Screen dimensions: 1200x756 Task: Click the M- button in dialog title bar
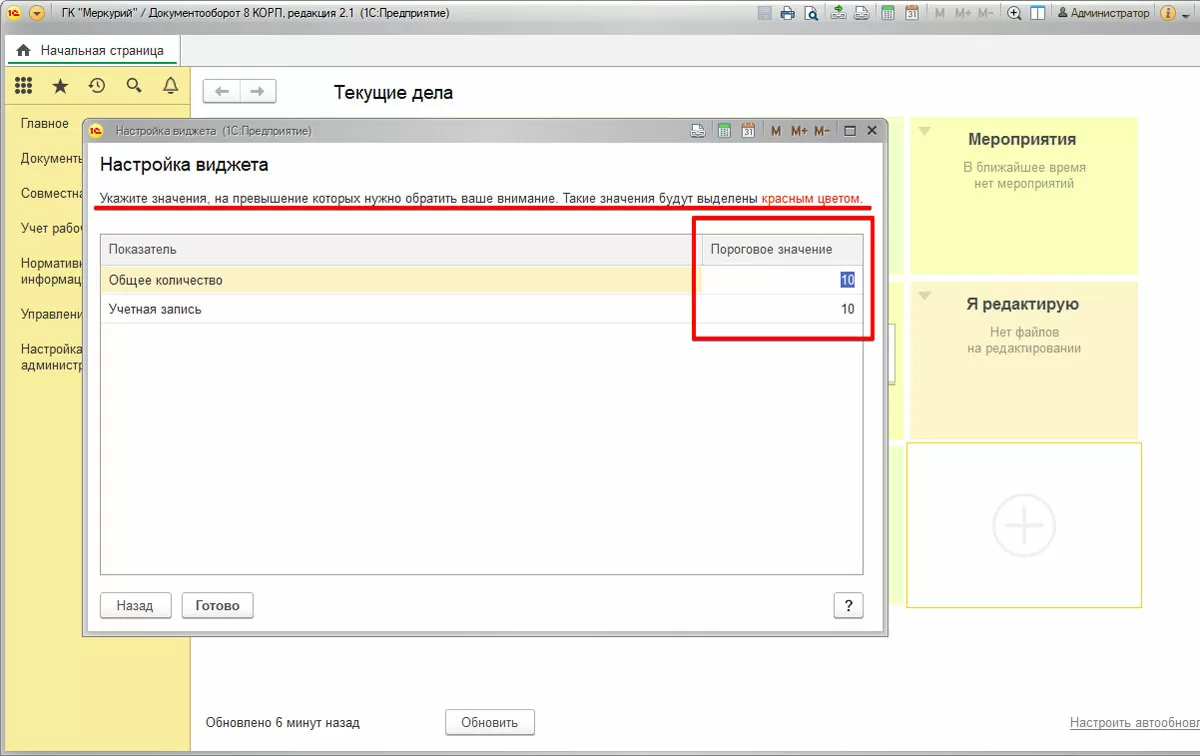click(822, 131)
